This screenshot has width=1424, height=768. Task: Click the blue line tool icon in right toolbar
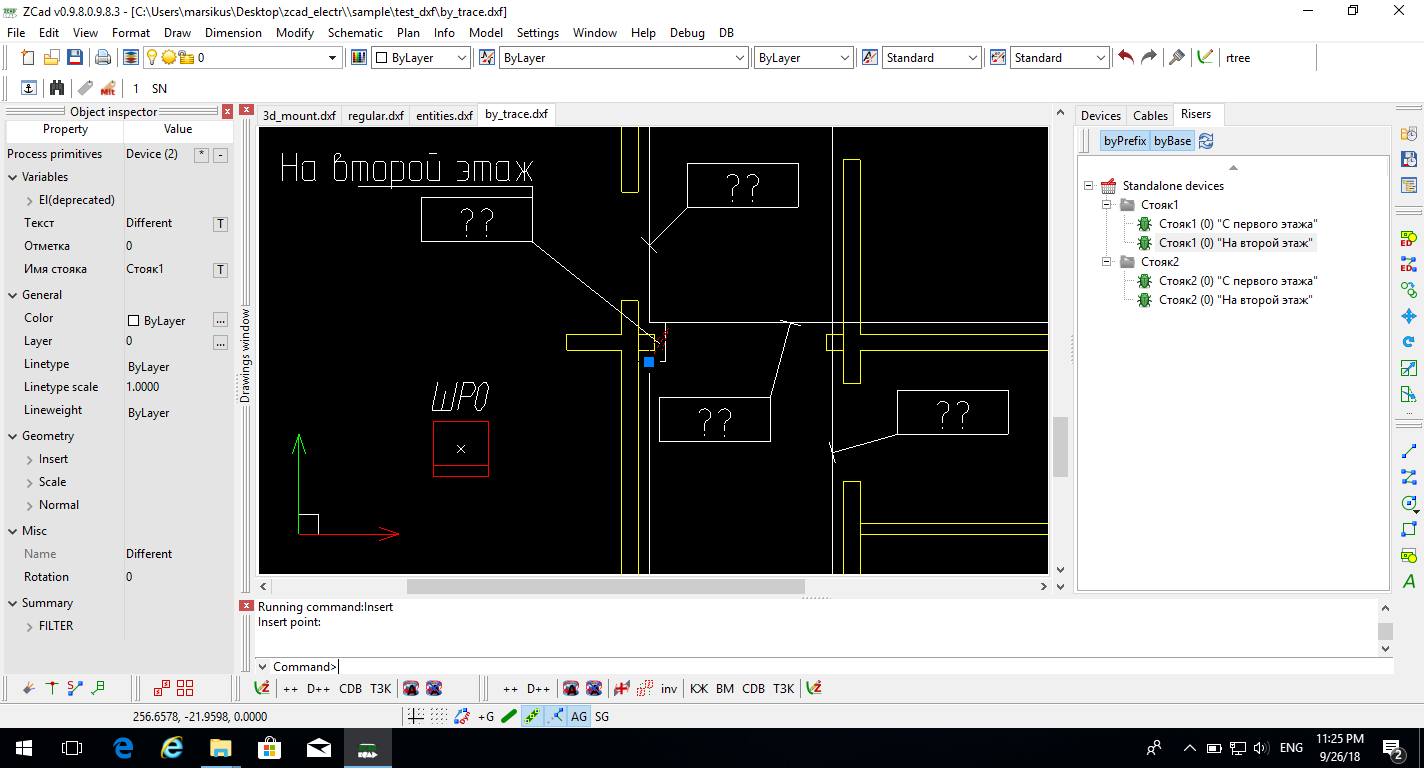1409,451
